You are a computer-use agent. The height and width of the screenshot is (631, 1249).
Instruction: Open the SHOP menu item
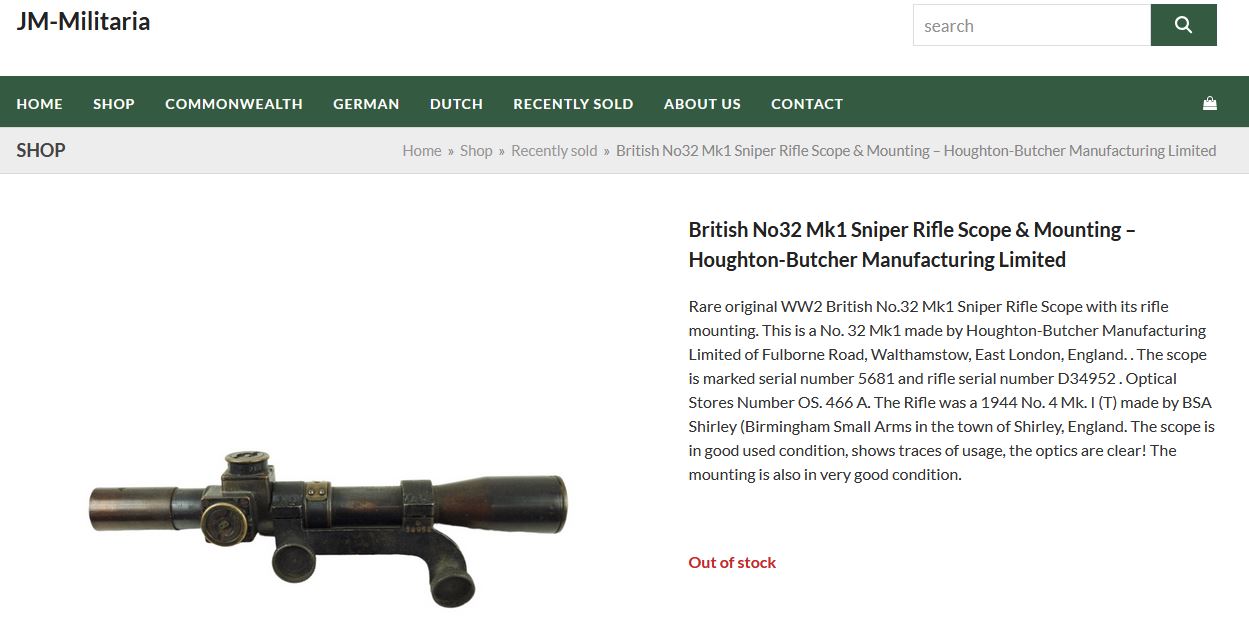[114, 104]
